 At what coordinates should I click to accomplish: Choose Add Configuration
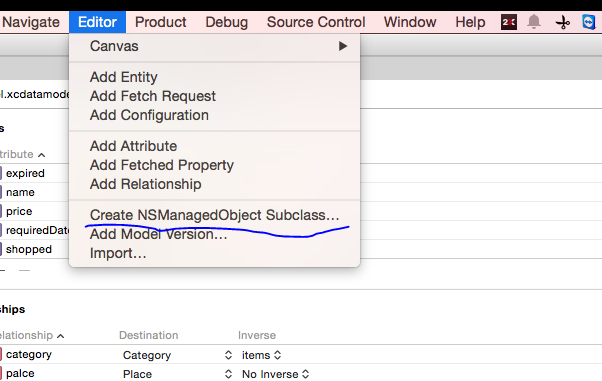tap(215, 115)
